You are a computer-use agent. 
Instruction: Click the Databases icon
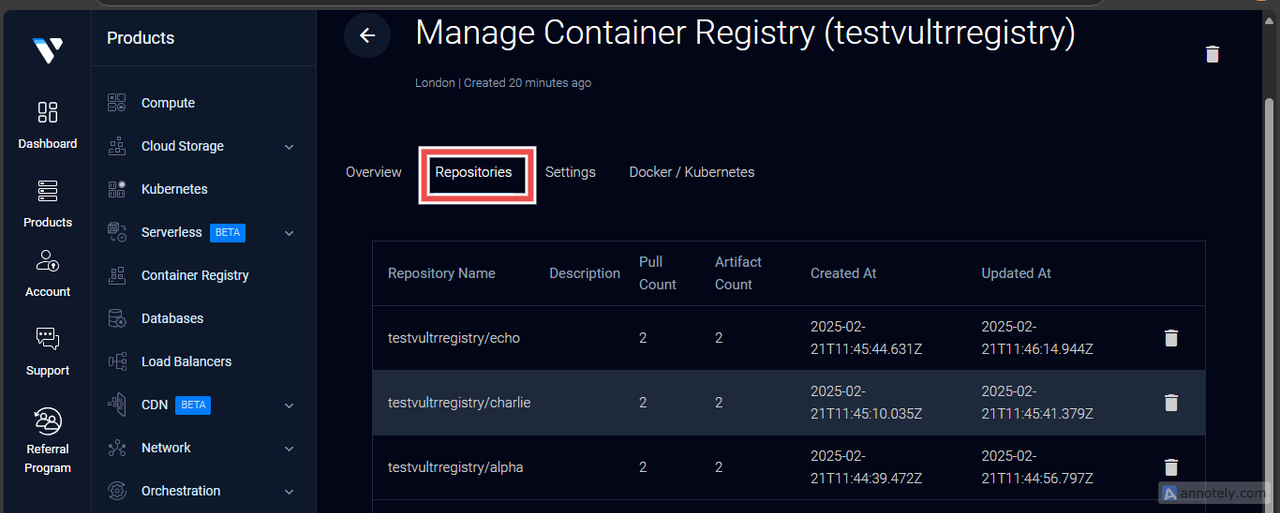point(117,318)
